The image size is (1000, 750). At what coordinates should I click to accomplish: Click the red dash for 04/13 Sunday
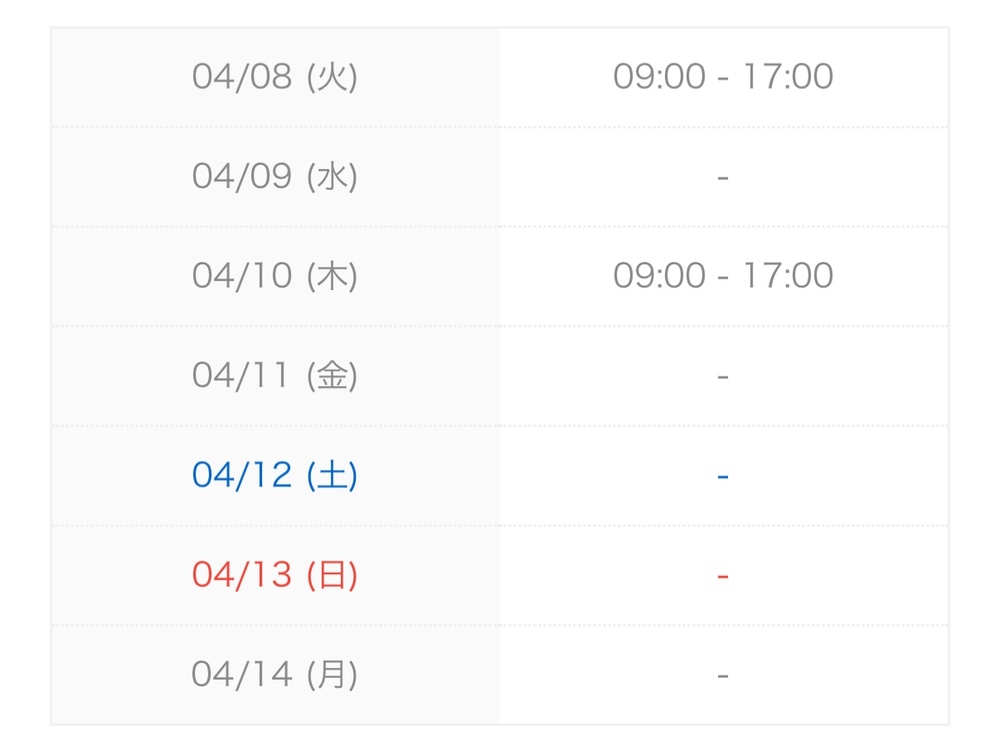point(723,576)
